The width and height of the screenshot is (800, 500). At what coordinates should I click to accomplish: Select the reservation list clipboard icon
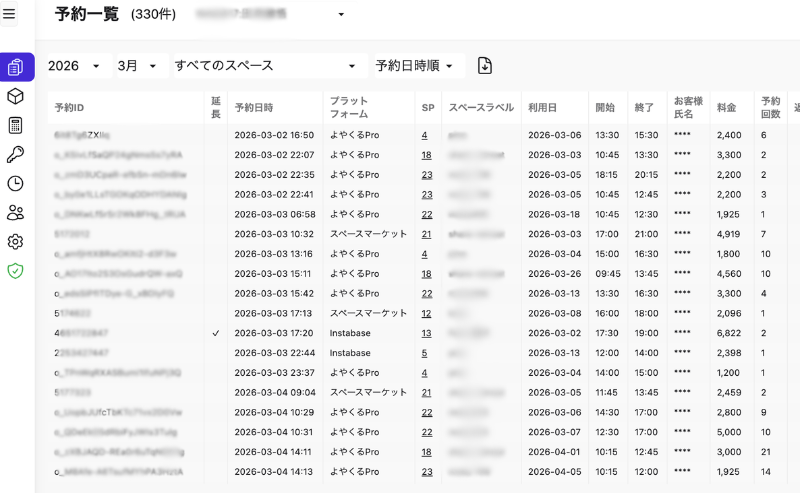[x=16, y=67]
